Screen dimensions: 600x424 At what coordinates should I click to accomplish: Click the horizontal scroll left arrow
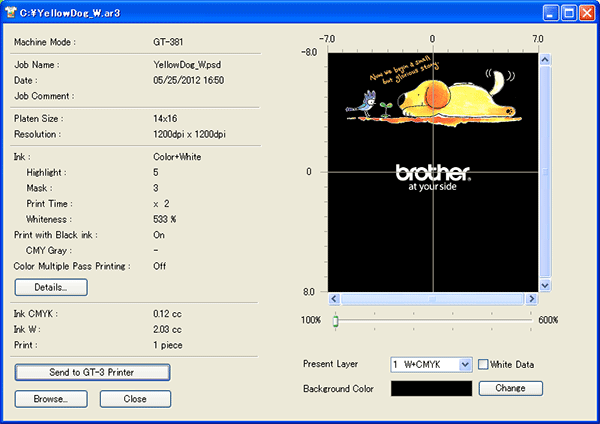[335, 299]
